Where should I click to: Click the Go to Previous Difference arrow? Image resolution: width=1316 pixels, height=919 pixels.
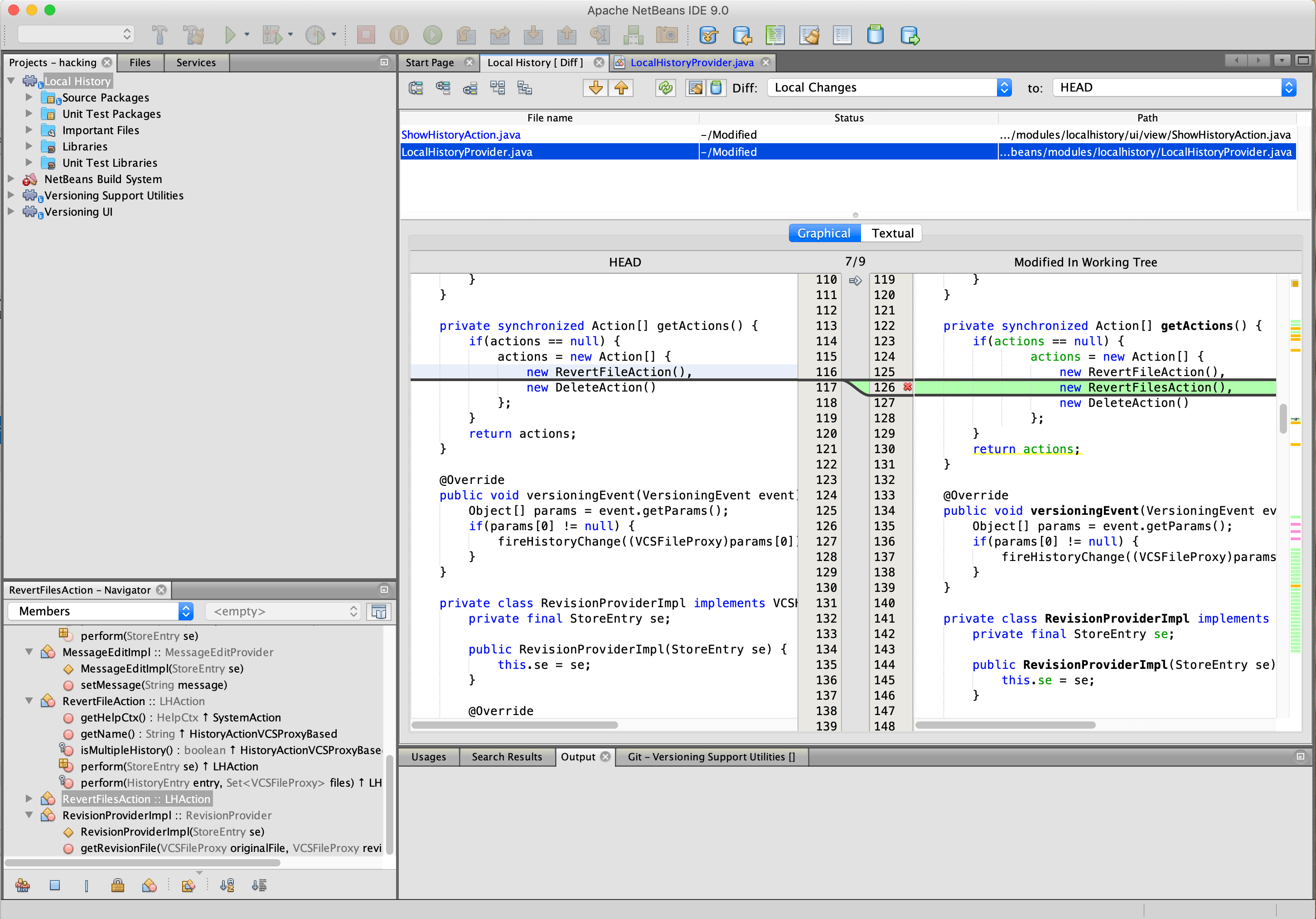click(621, 88)
